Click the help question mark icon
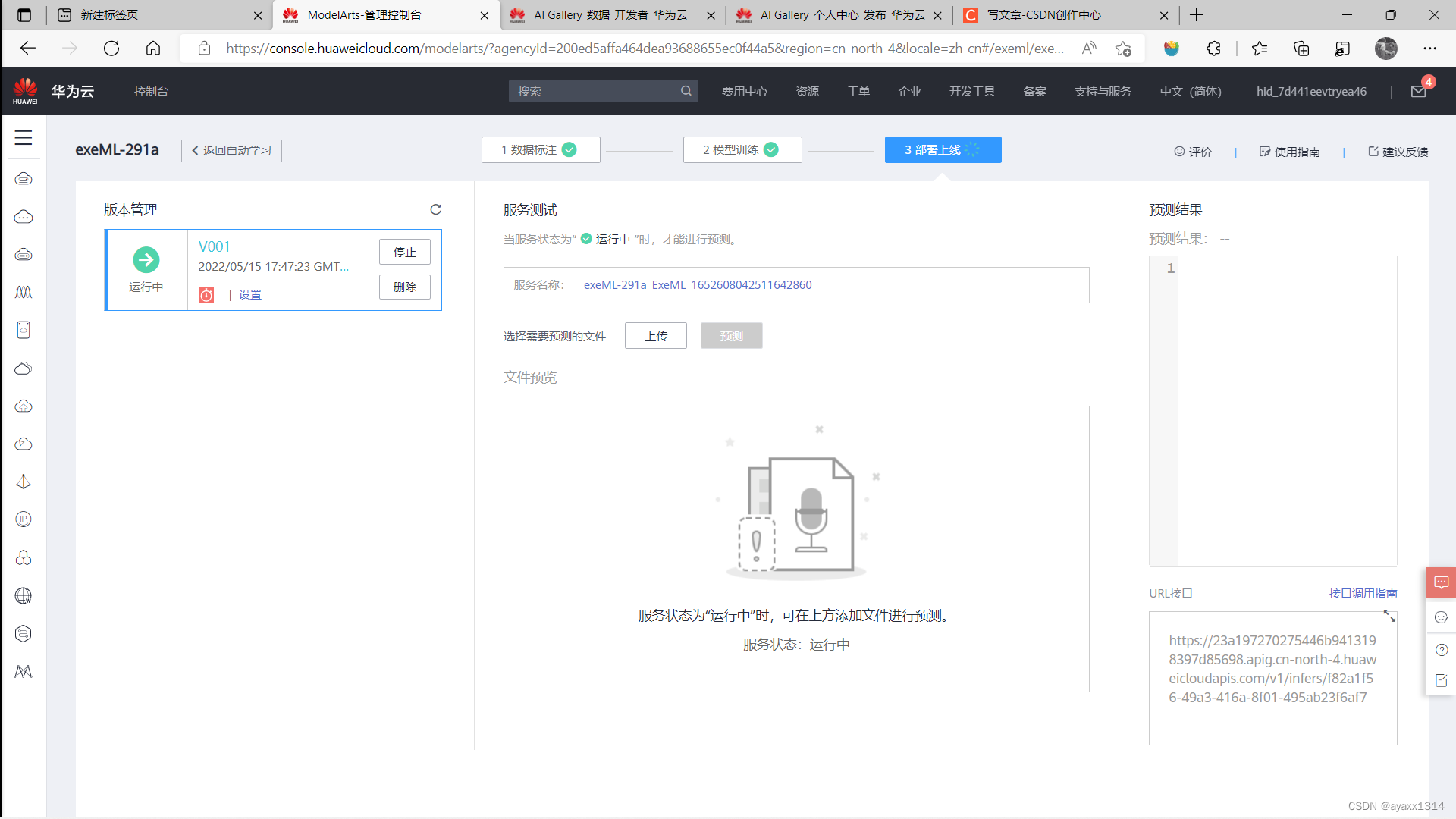 pos(1442,650)
